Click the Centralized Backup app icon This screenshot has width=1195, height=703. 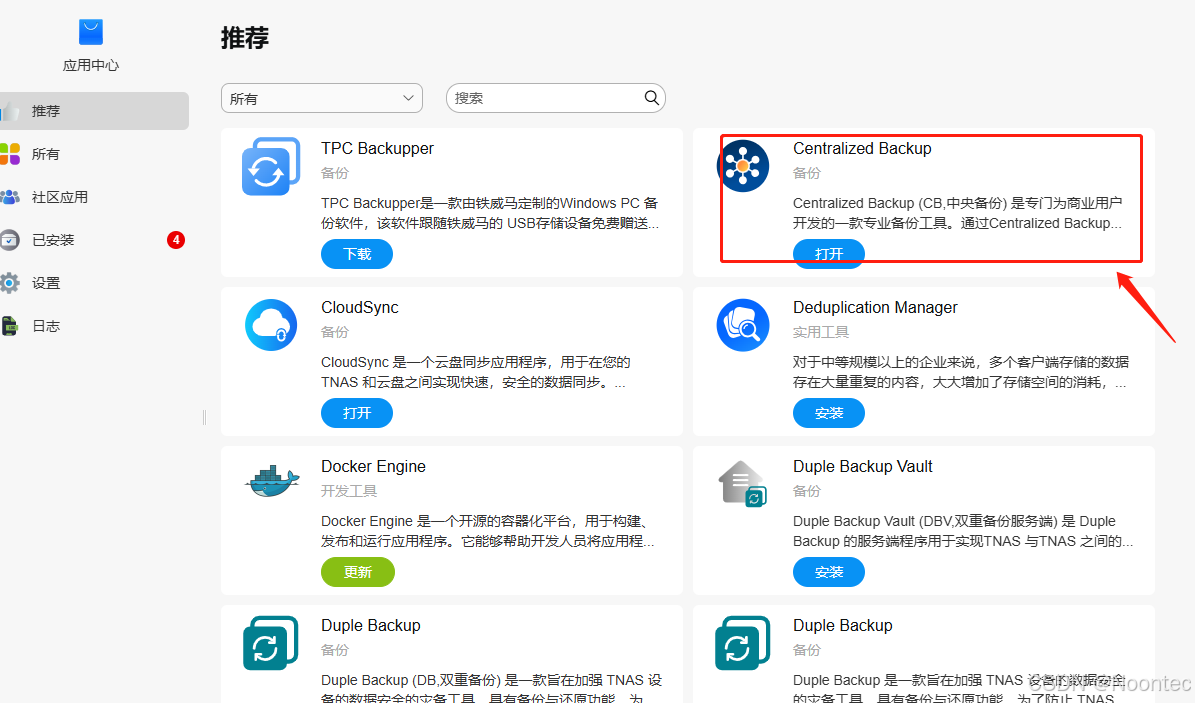(743, 166)
